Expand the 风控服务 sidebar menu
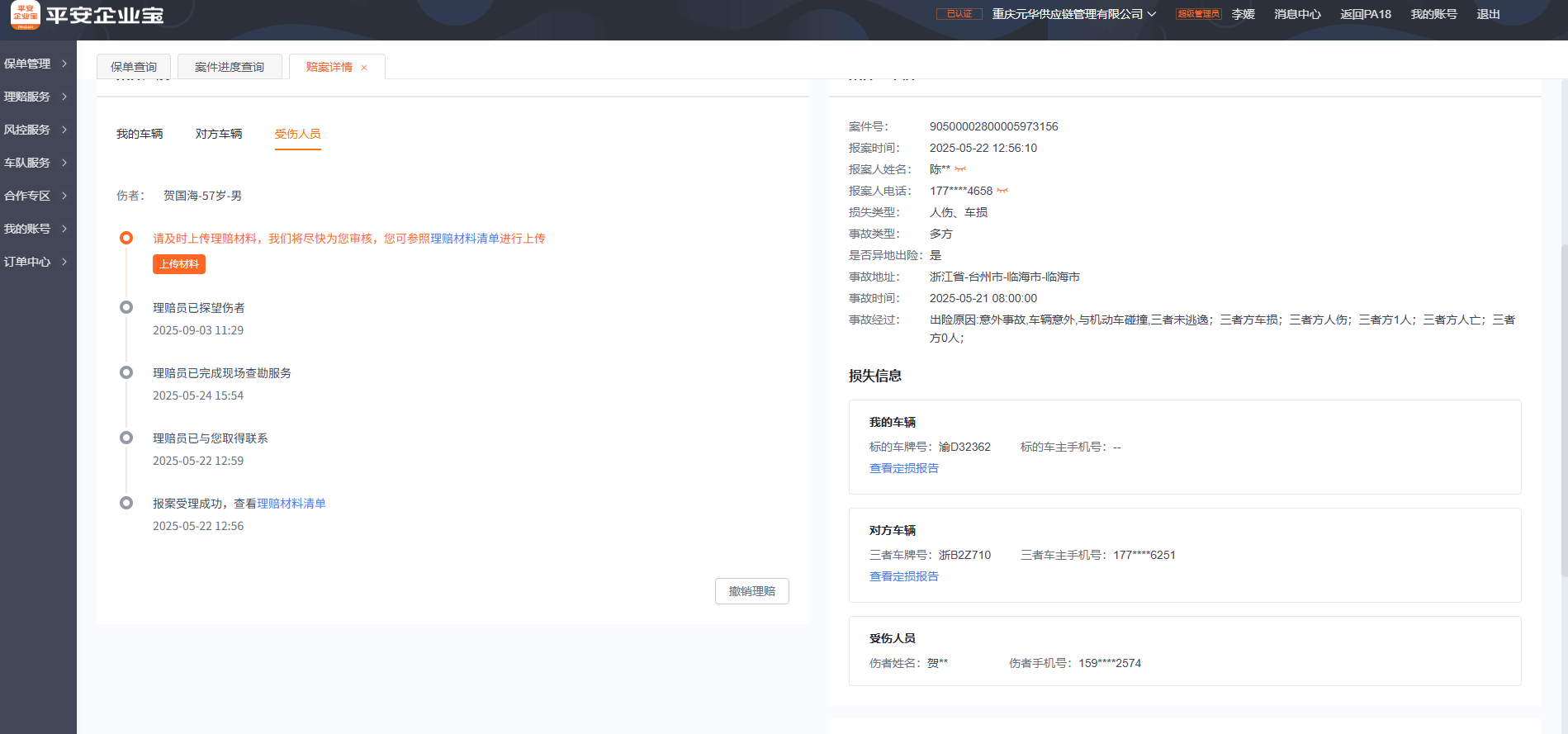The image size is (1568, 734). tap(36, 130)
